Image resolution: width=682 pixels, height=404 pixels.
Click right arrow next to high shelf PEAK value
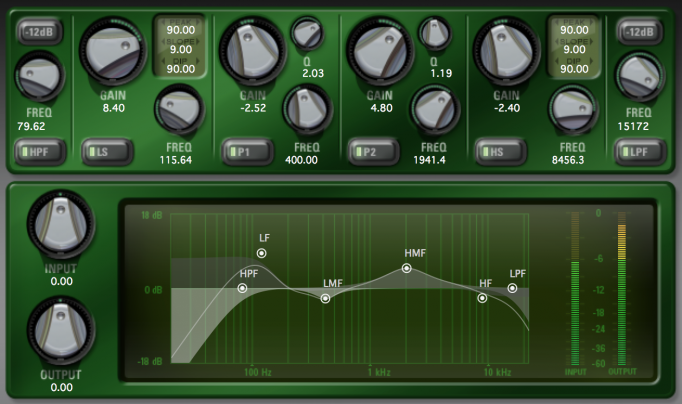click(591, 22)
